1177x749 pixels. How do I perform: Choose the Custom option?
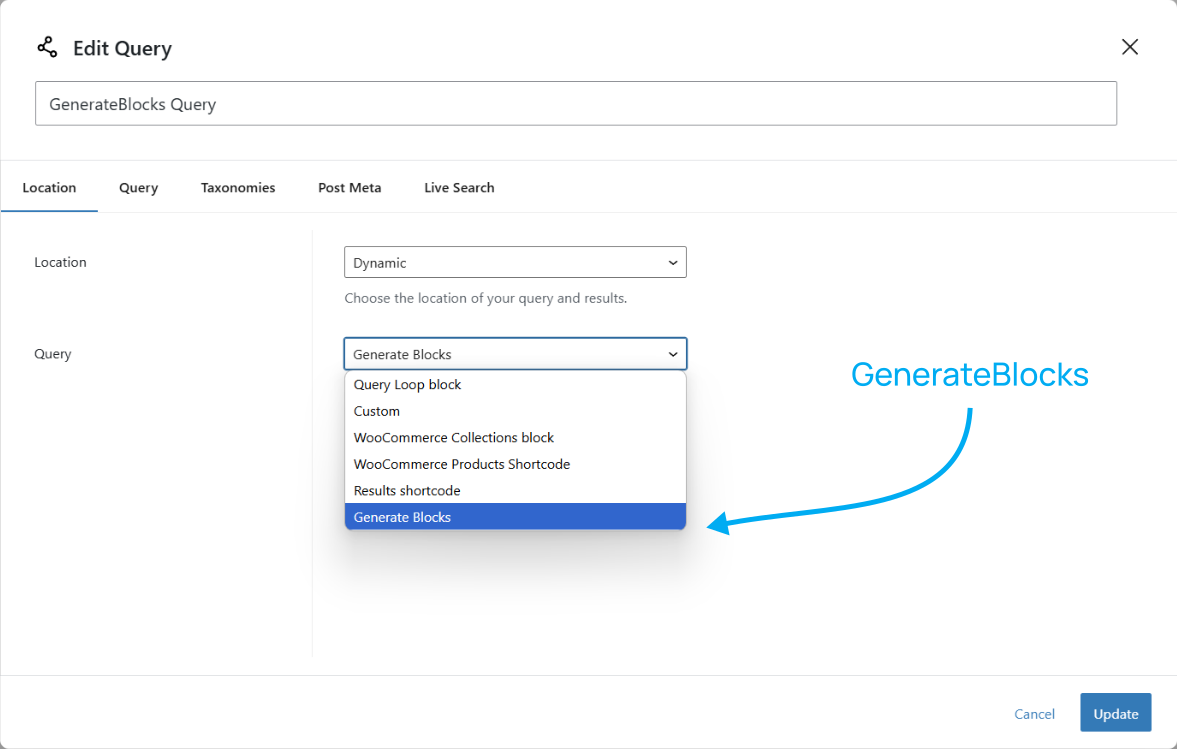pyautogui.click(x=515, y=411)
